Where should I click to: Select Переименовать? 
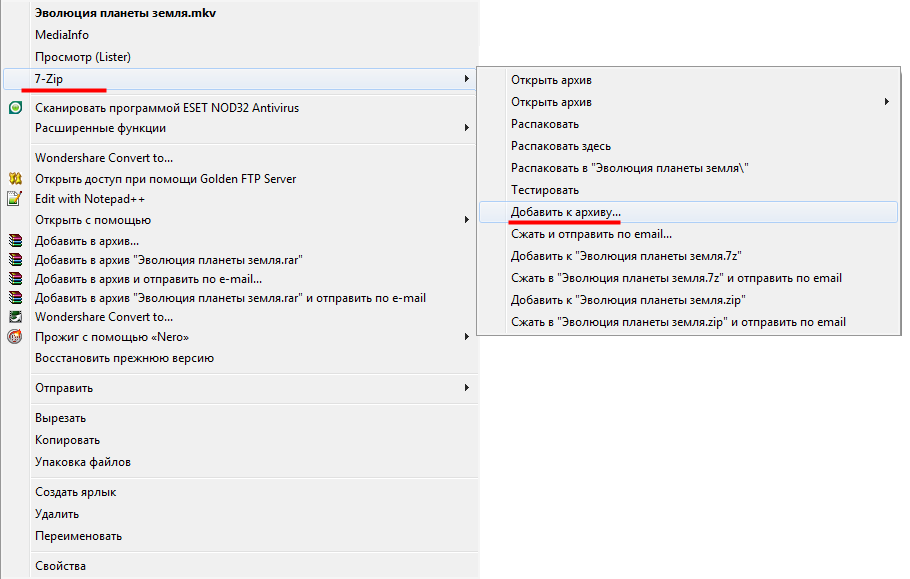point(78,536)
